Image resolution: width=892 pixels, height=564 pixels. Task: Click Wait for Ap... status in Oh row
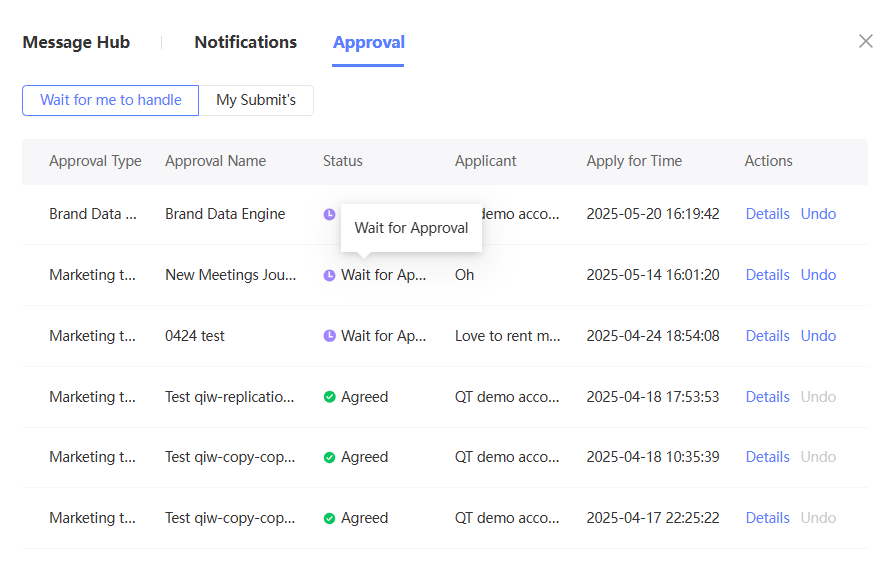(383, 275)
